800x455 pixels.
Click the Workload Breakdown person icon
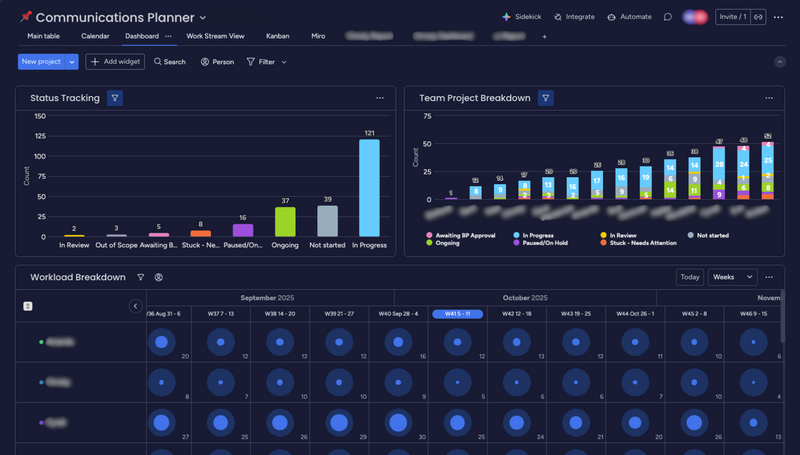(x=159, y=277)
